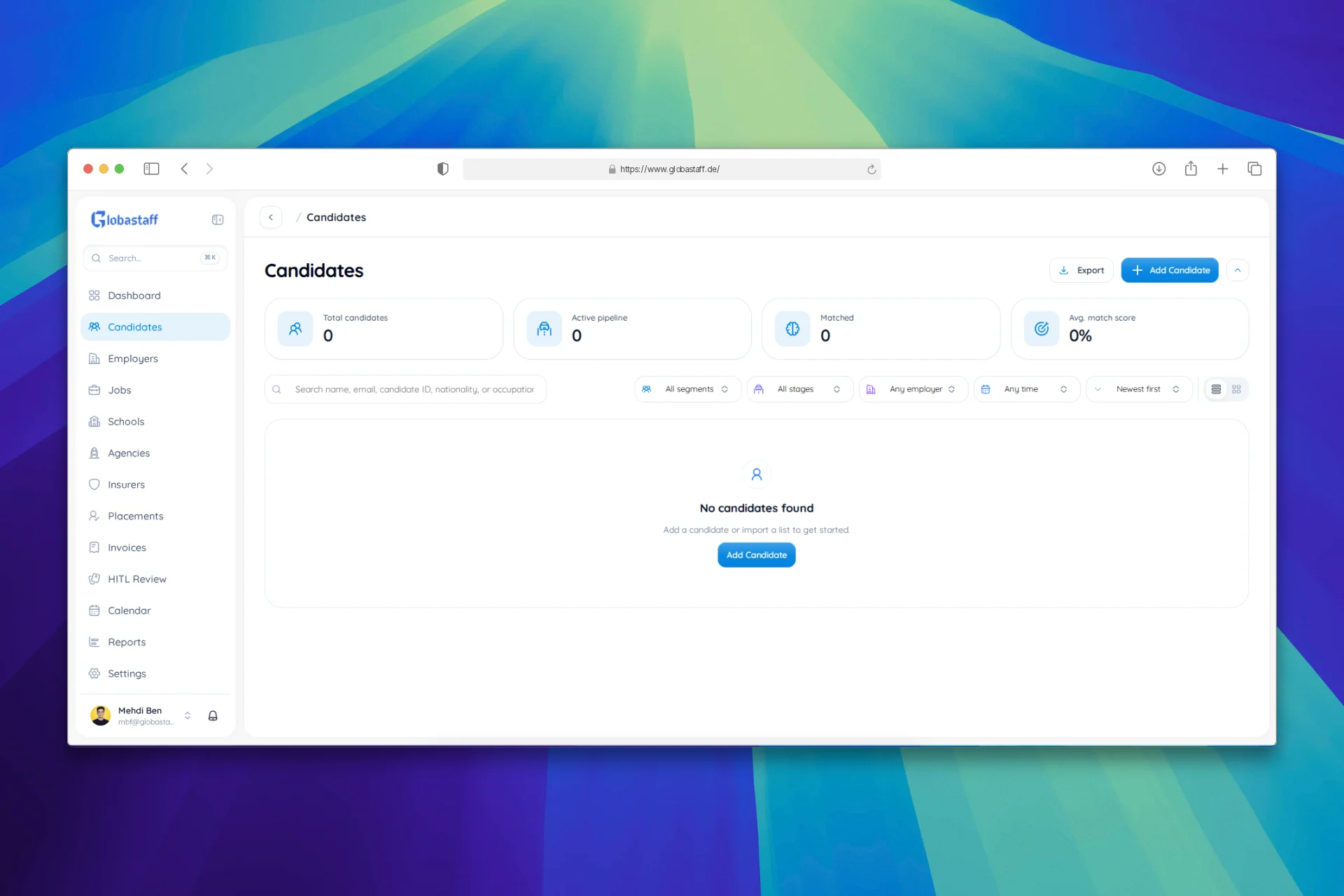This screenshot has width=1344, height=896.
Task: Click the breadcrumb back chevron button
Action: click(271, 218)
